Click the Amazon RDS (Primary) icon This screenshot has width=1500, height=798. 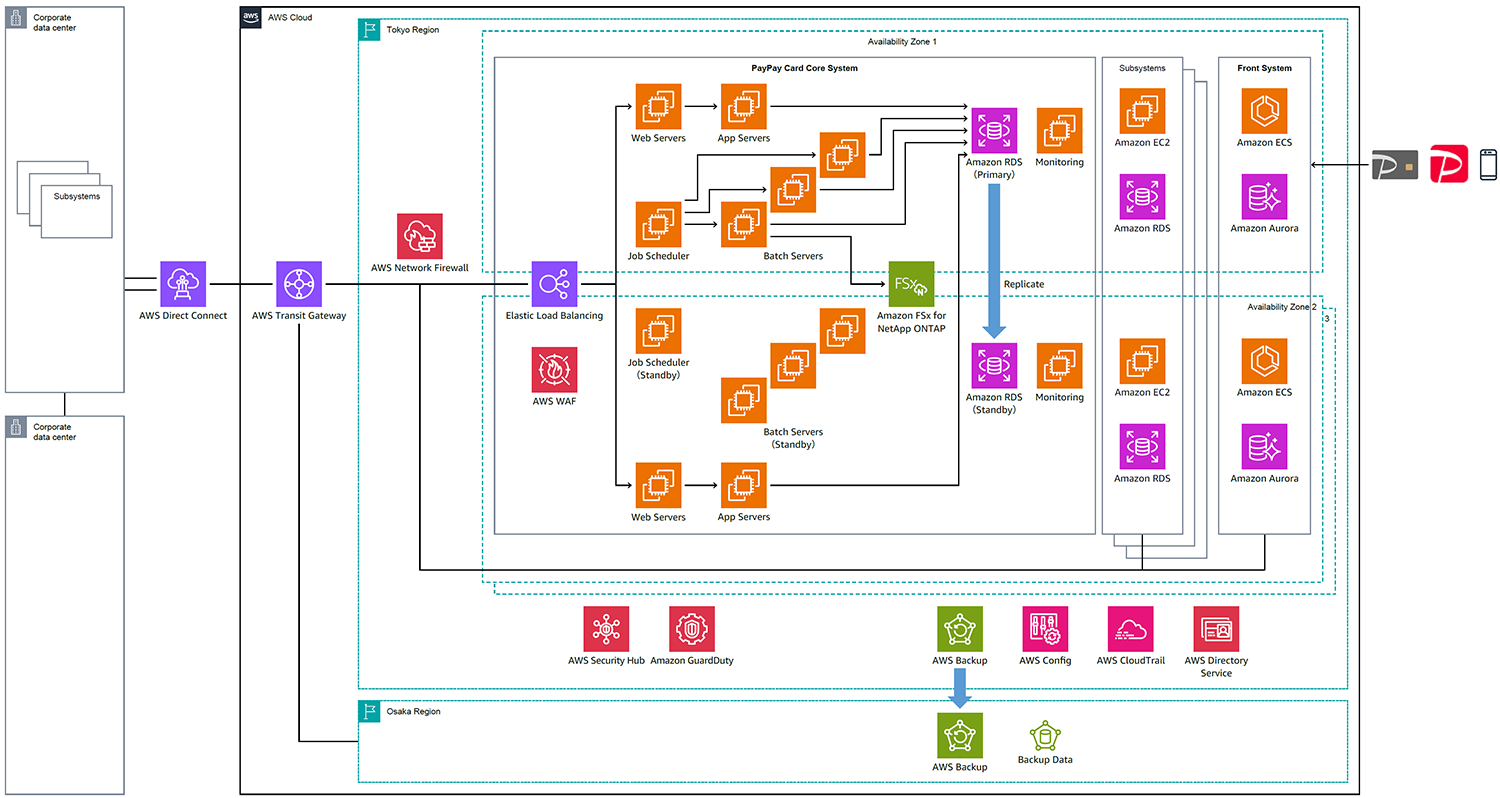tap(994, 130)
